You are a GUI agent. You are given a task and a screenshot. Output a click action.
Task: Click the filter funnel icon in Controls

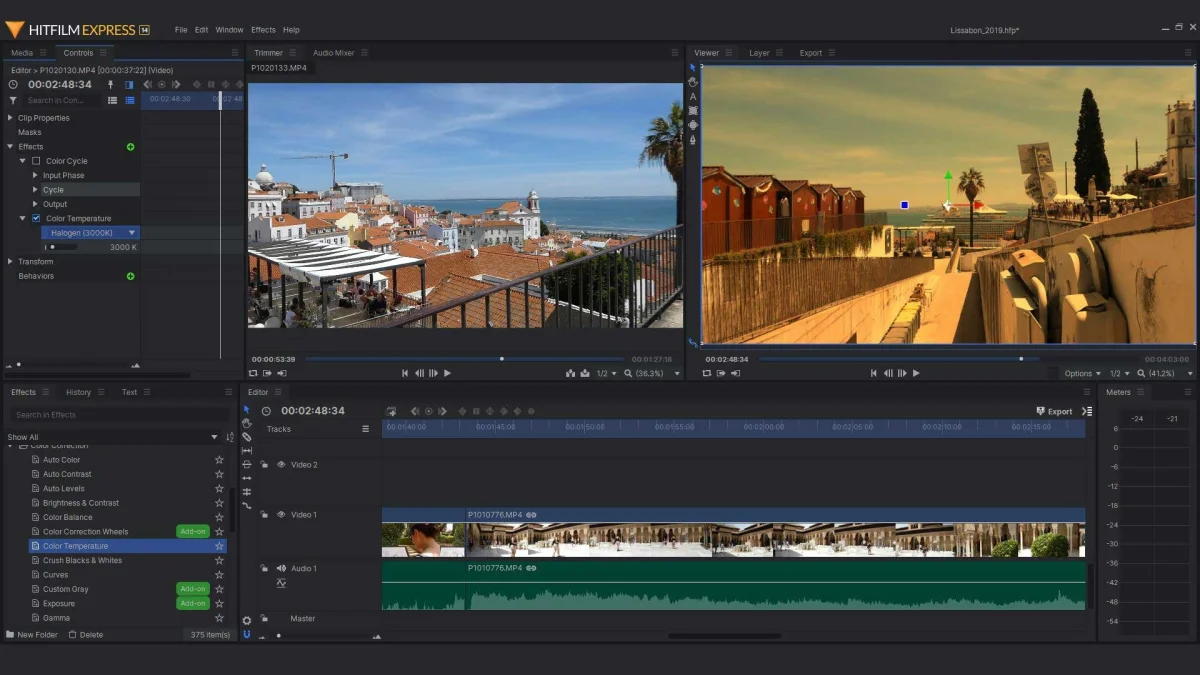(x=13, y=100)
